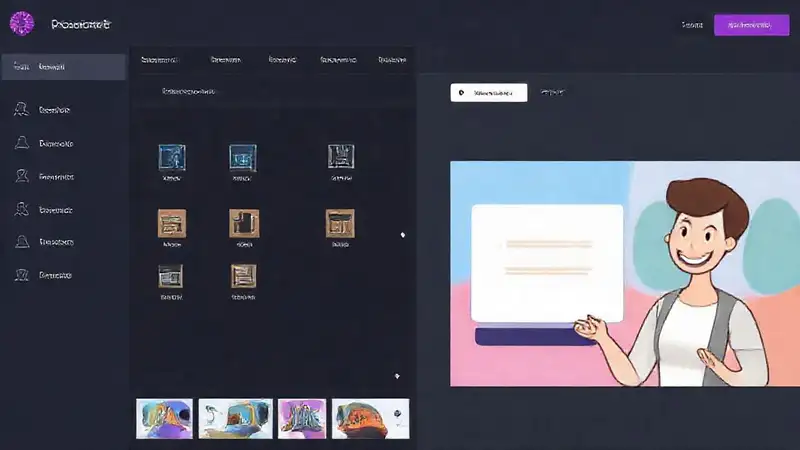The width and height of the screenshot is (800, 450).
Task: Click the fifth icon in the left sidebar list
Action: click(22, 241)
